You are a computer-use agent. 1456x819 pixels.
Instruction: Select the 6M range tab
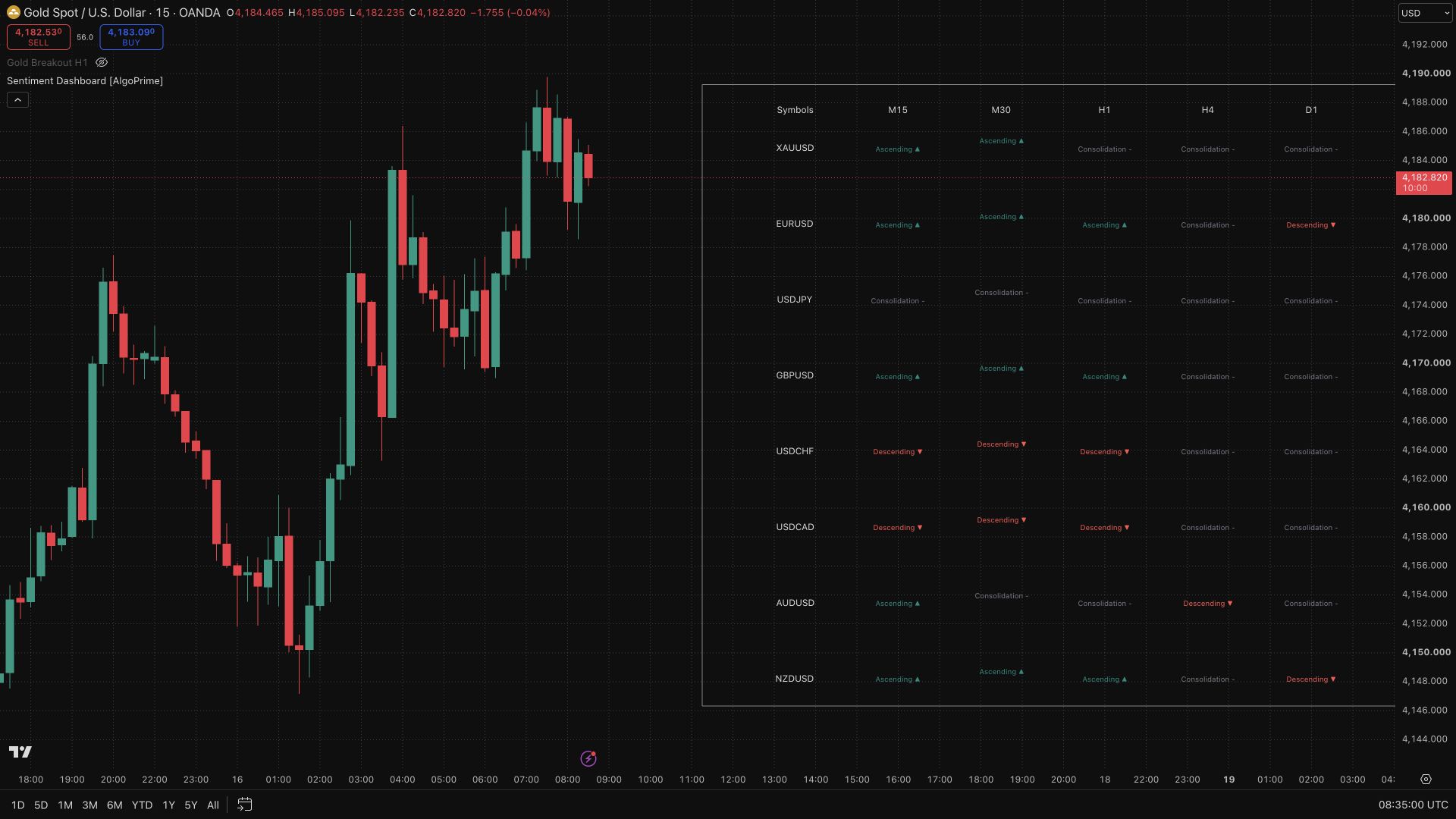tap(115, 805)
